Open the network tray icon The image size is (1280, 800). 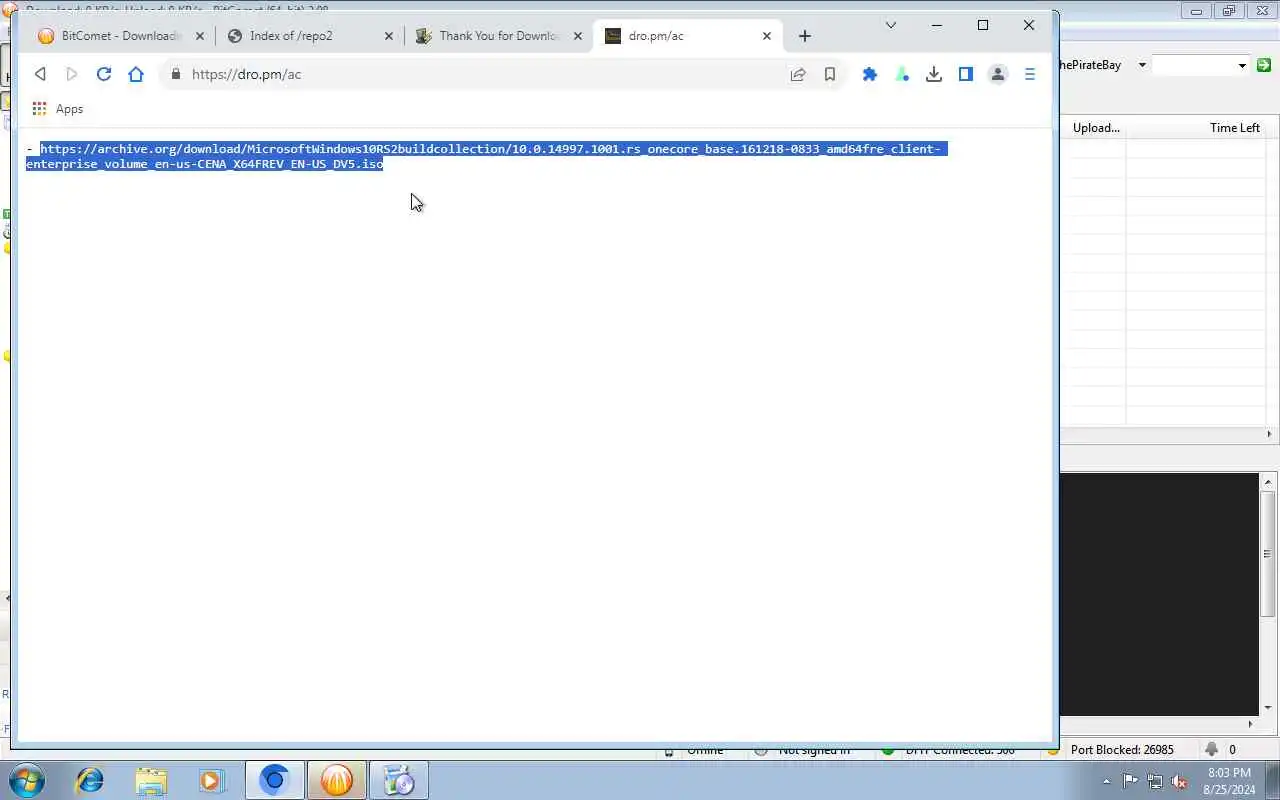(1155, 782)
